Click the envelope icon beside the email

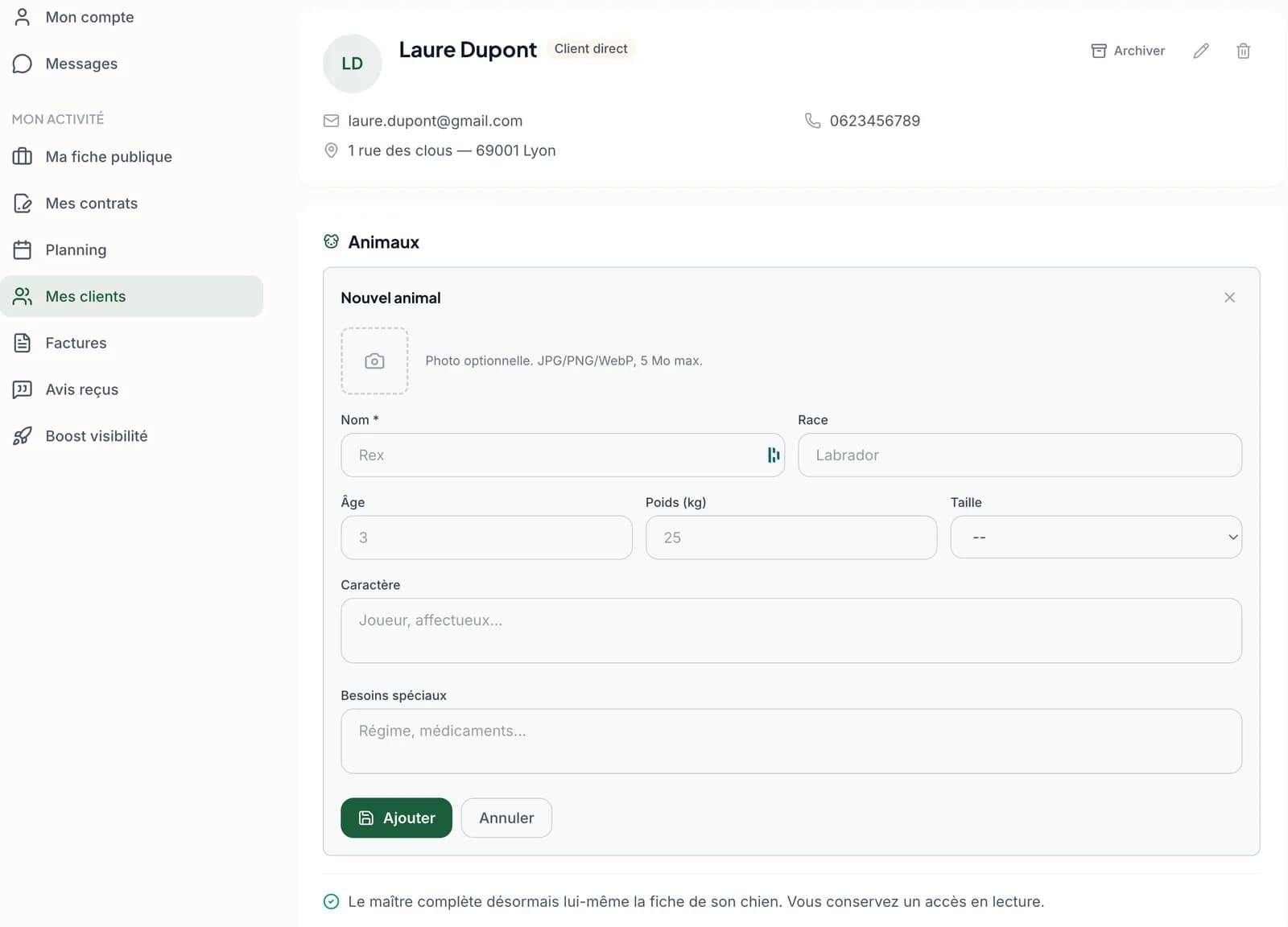pos(331,121)
